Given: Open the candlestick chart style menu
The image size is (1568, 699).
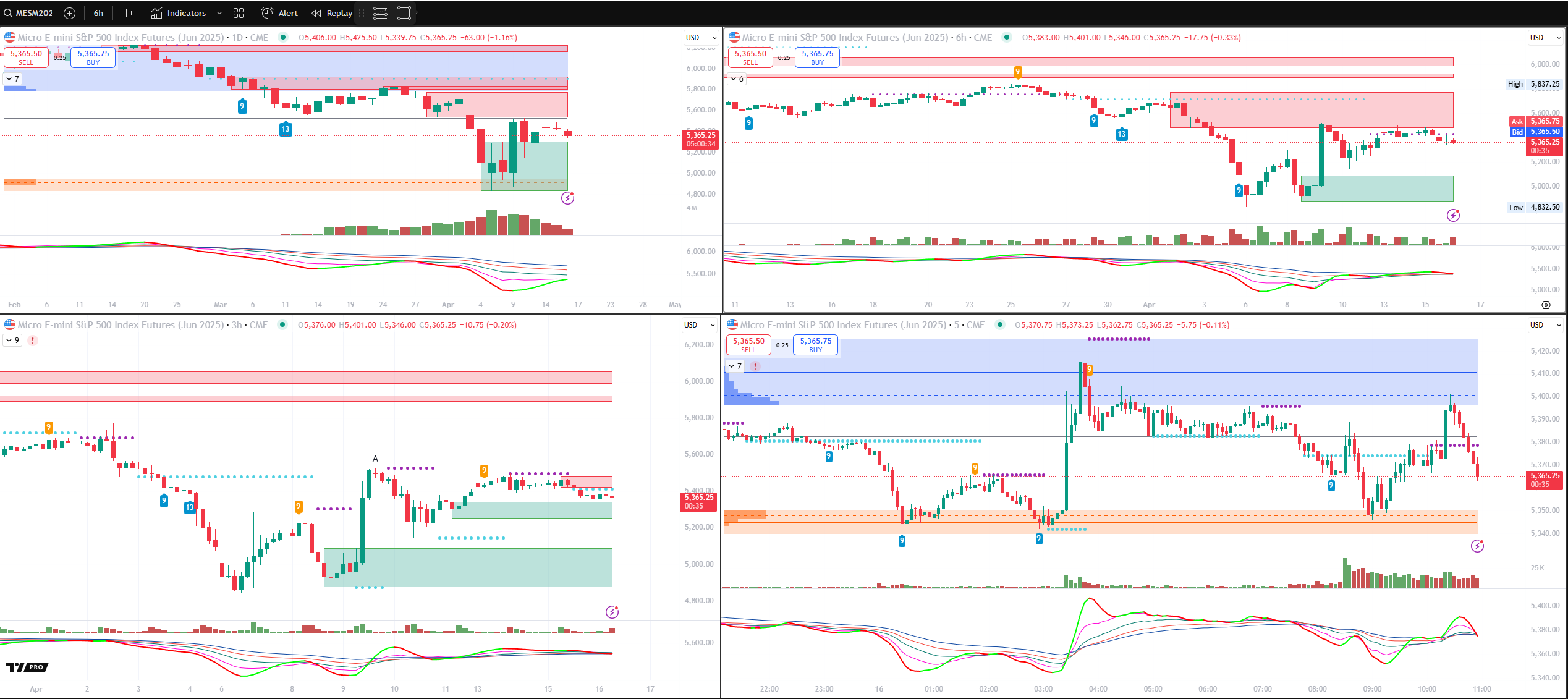Looking at the screenshot, I should (x=127, y=13).
